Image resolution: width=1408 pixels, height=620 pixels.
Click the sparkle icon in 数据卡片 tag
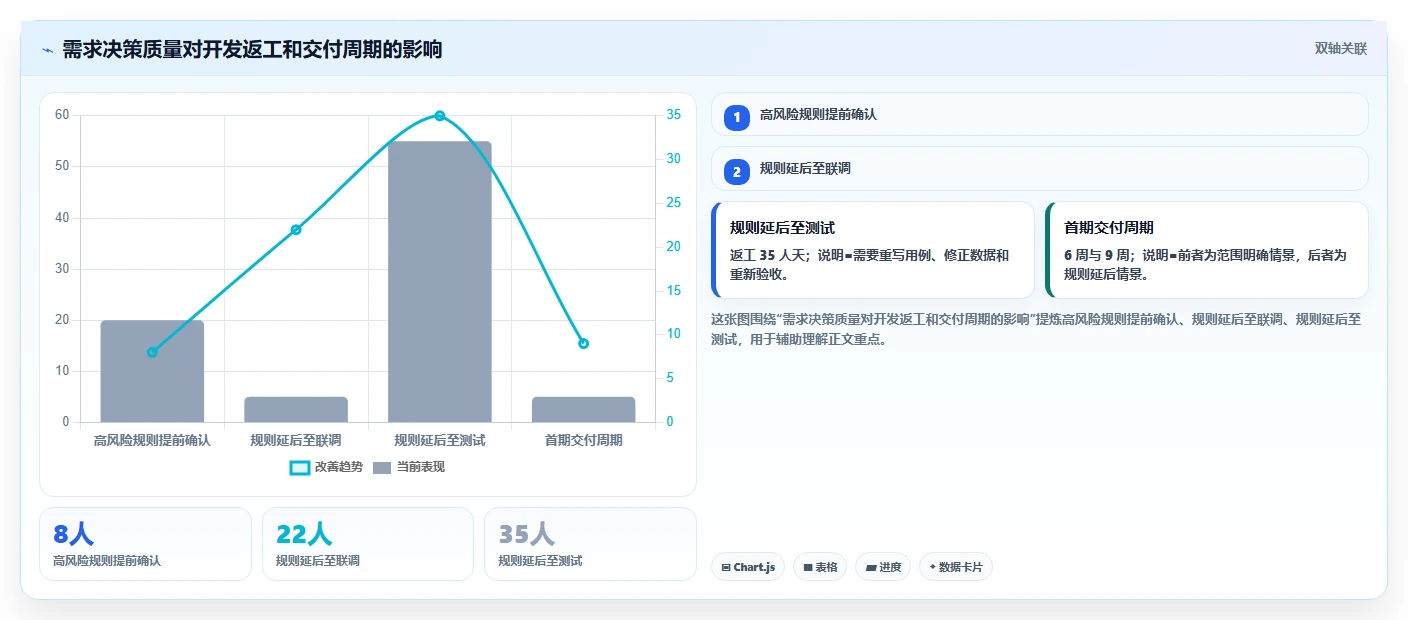(933, 567)
